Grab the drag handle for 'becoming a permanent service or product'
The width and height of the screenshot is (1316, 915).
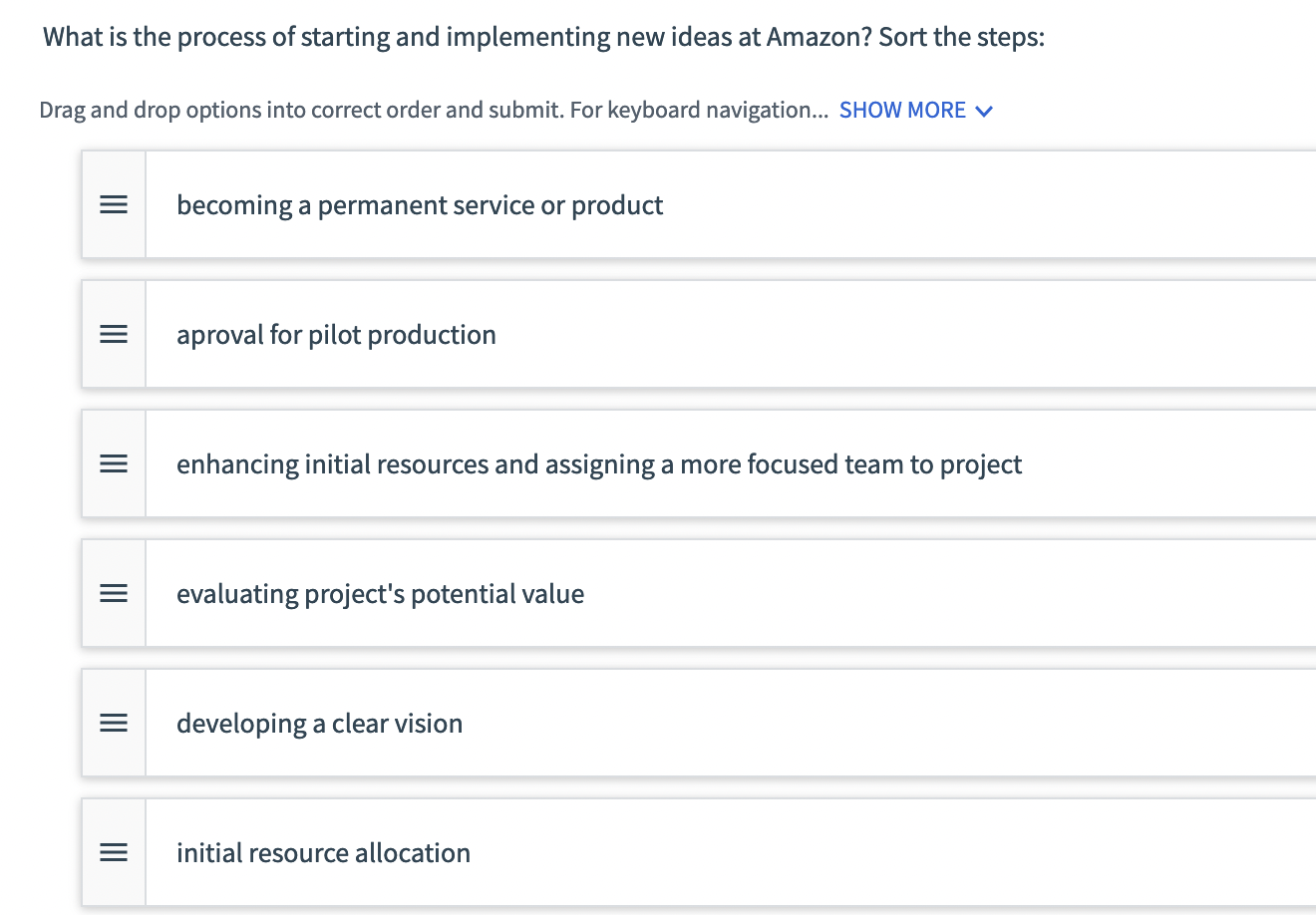(114, 204)
